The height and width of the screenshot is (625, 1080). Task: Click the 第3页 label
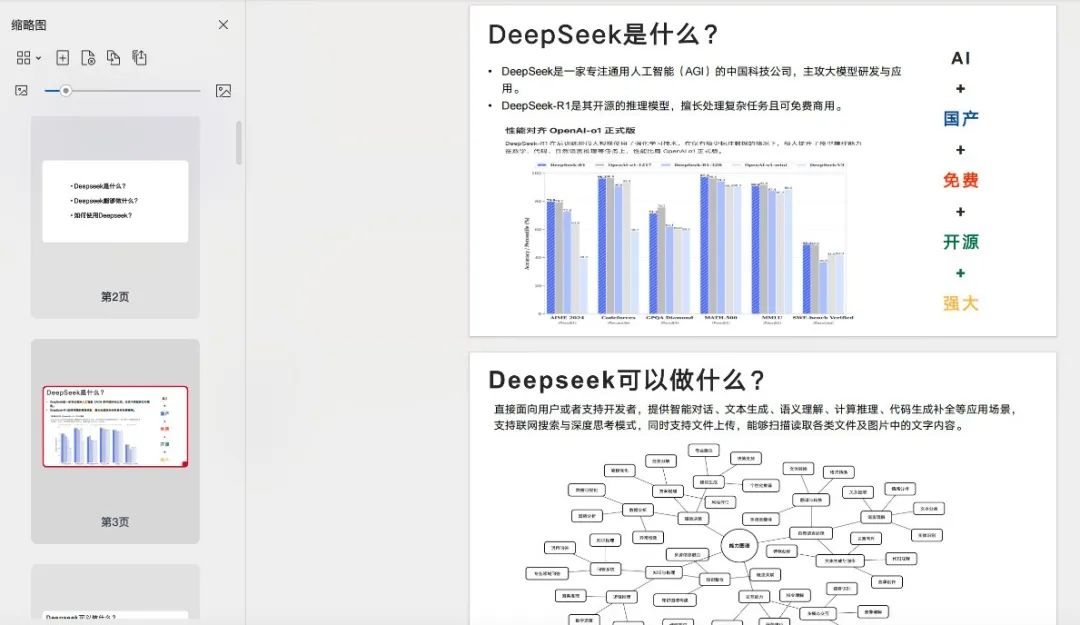click(115, 522)
